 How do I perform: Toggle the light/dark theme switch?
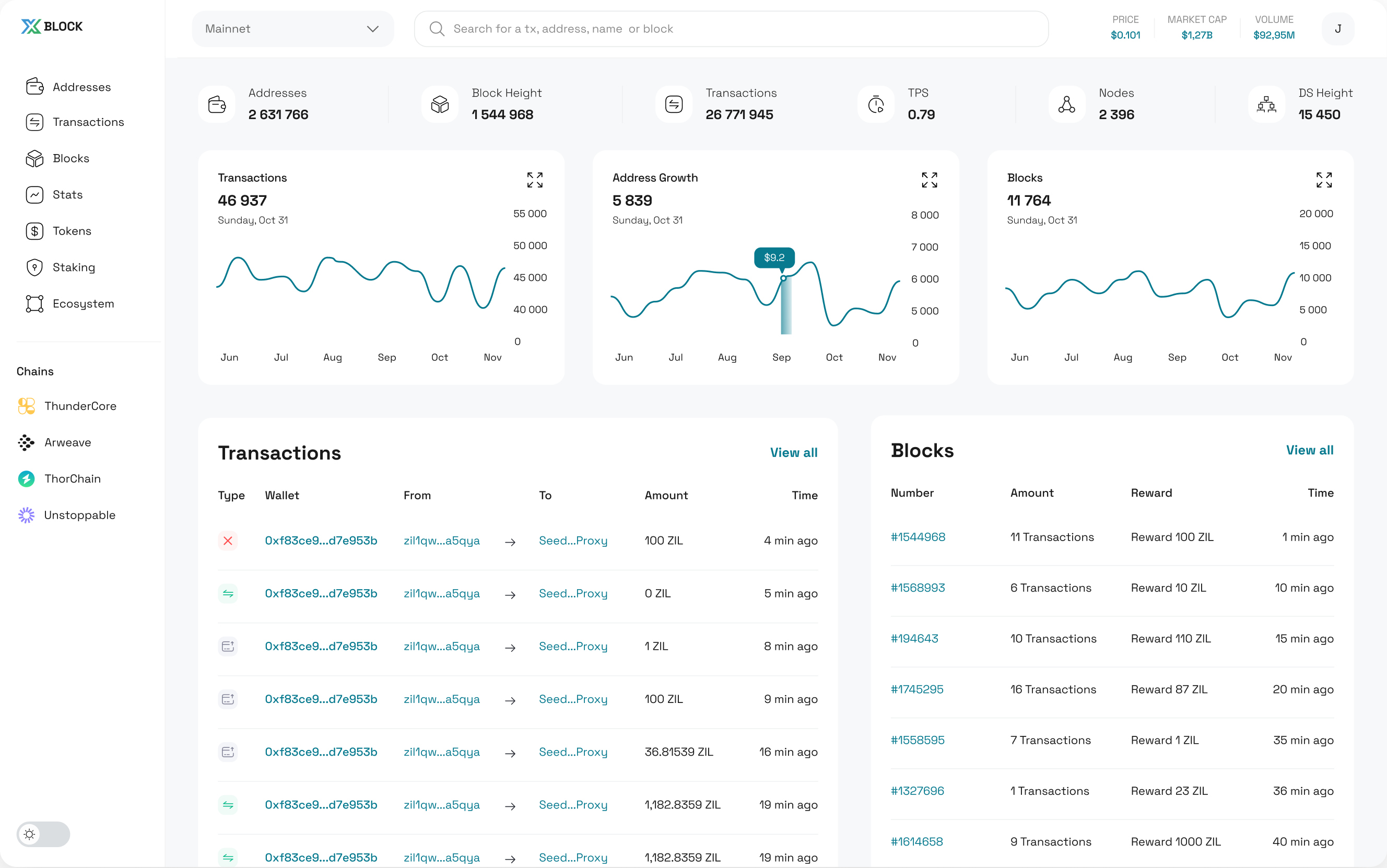coord(43,834)
